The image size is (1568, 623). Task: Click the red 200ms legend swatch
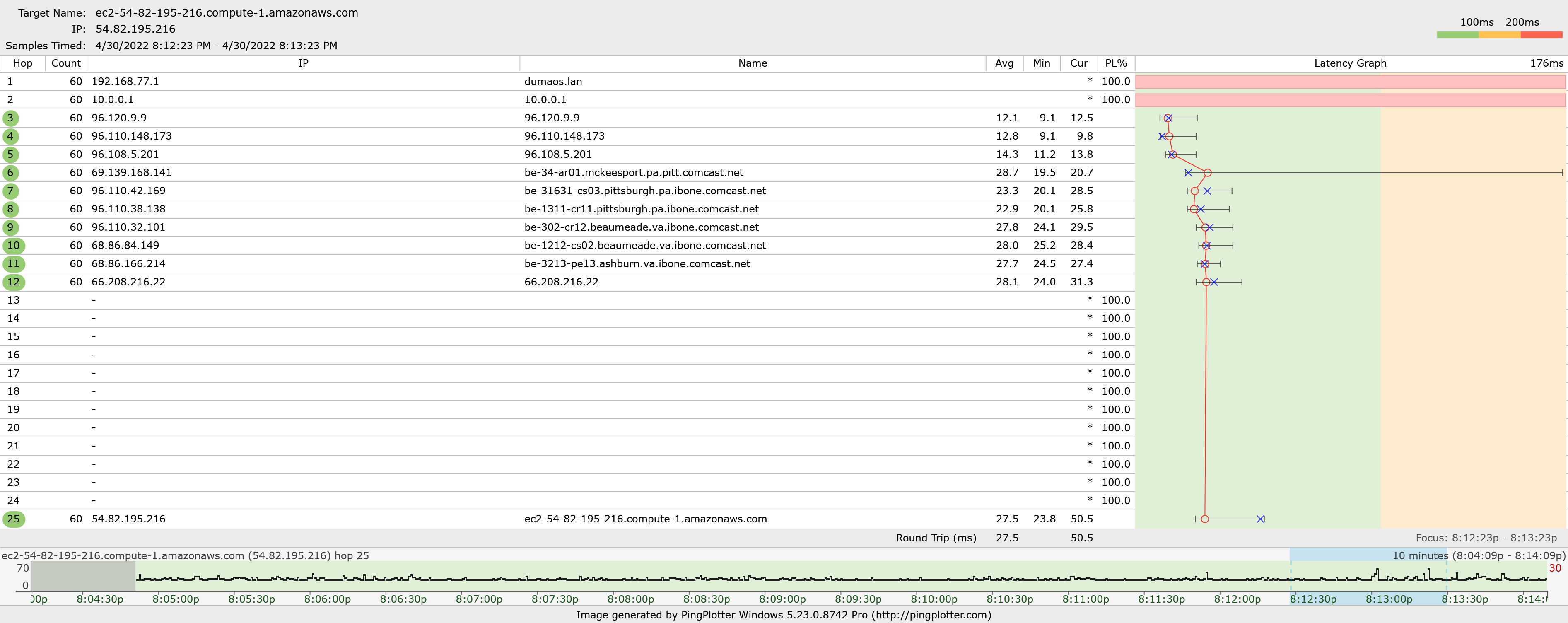[x=1541, y=35]
